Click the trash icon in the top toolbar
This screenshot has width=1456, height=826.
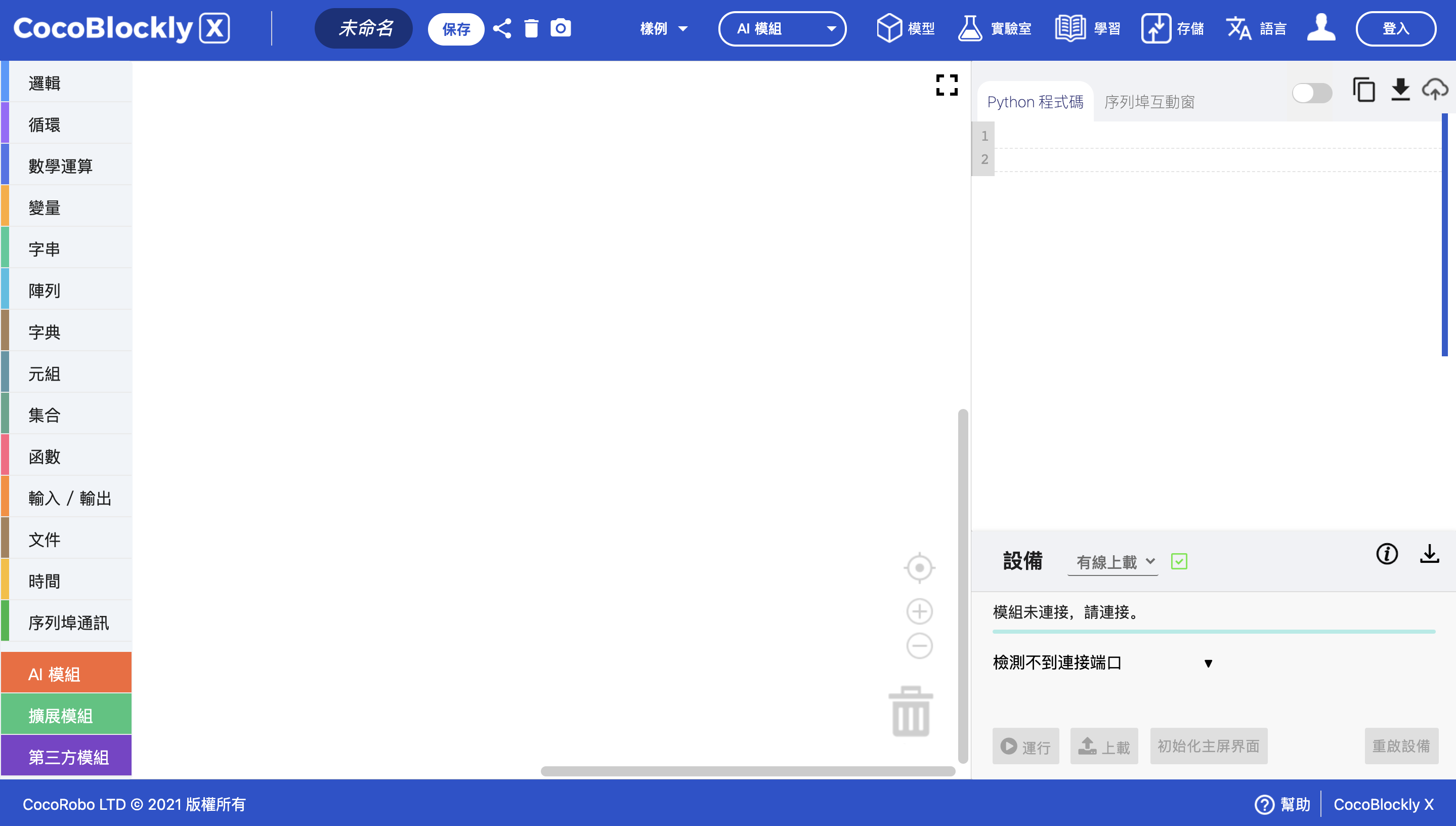pos(531,28)
